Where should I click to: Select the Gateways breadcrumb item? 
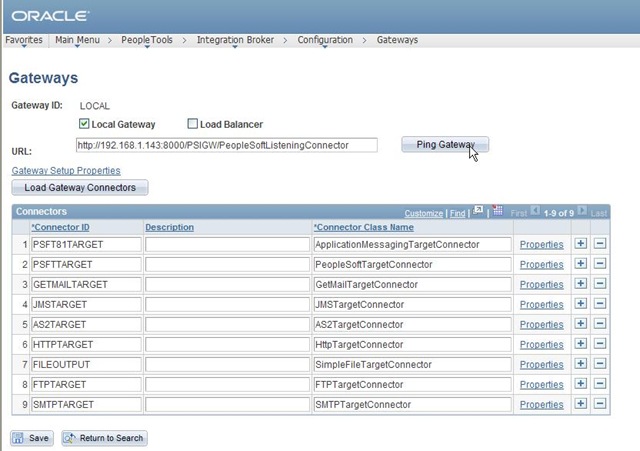pyautogui.click(x=397, y=40)
